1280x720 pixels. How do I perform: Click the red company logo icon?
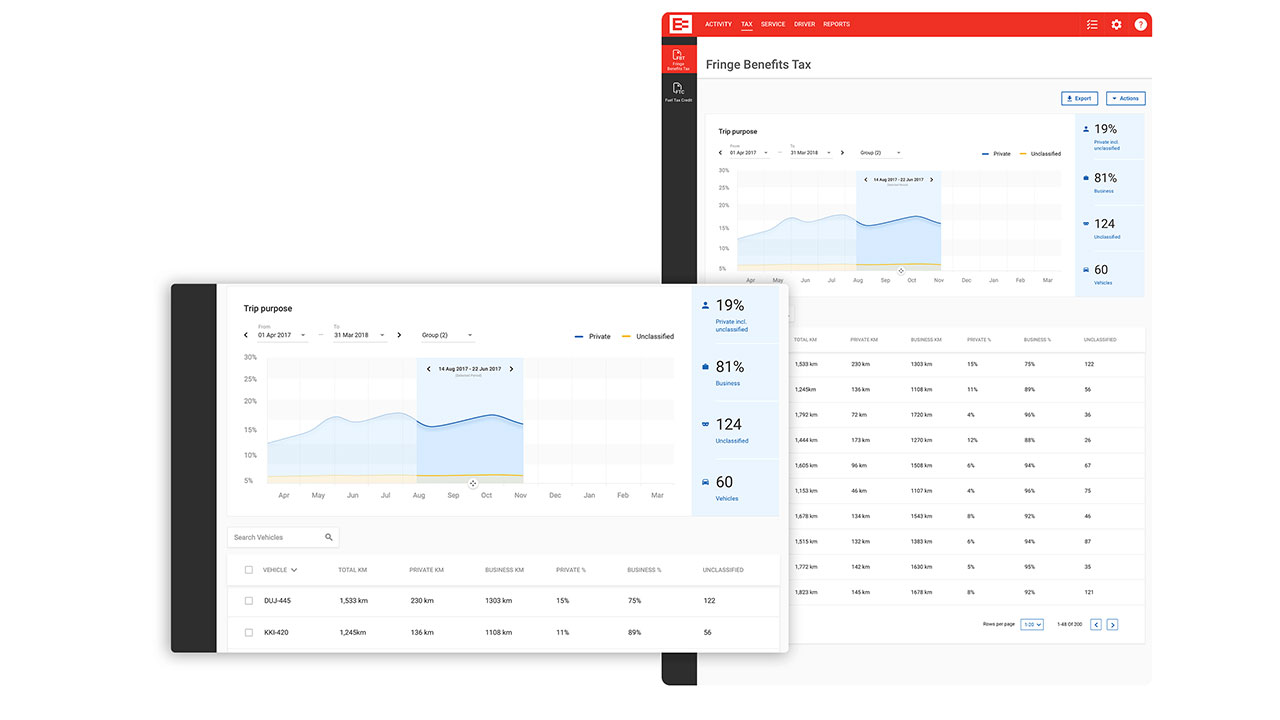(681, 24)
